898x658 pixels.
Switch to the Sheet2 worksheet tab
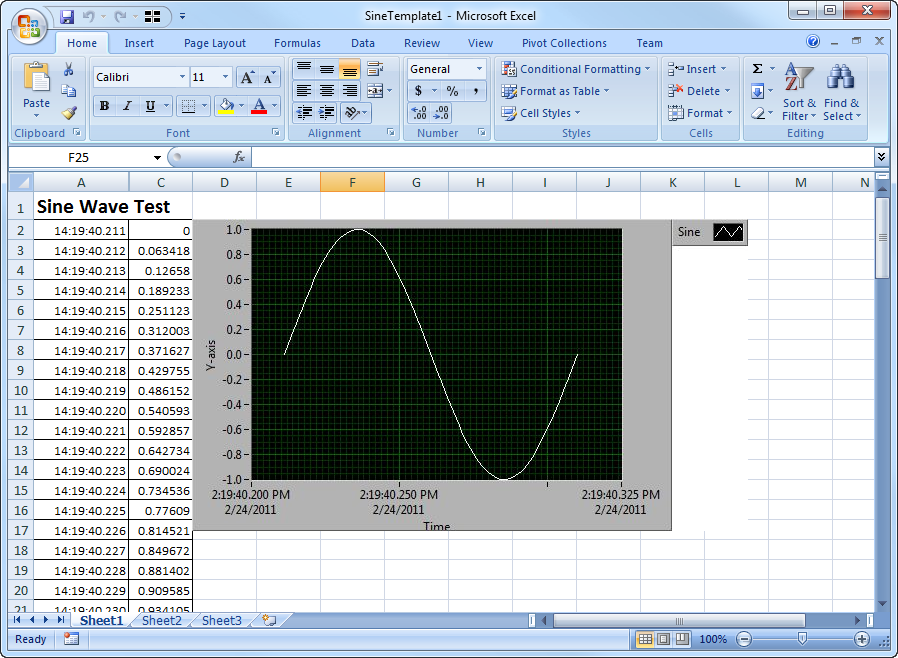click(x=162, y=620)
